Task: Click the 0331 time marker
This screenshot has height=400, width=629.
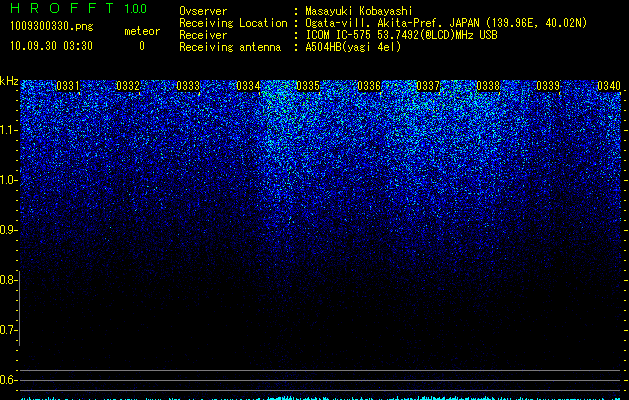Action: coord(67,86)
